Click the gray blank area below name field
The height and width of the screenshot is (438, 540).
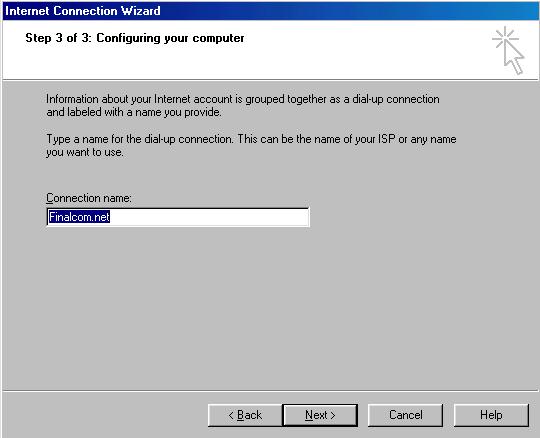(270, 306)
